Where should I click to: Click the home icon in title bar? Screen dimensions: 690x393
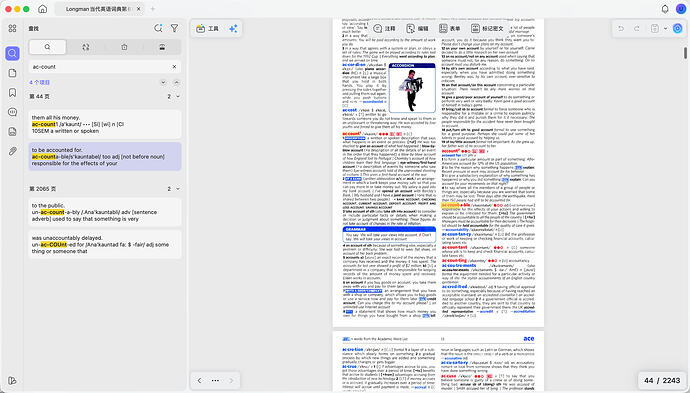(x=43, y=9)
